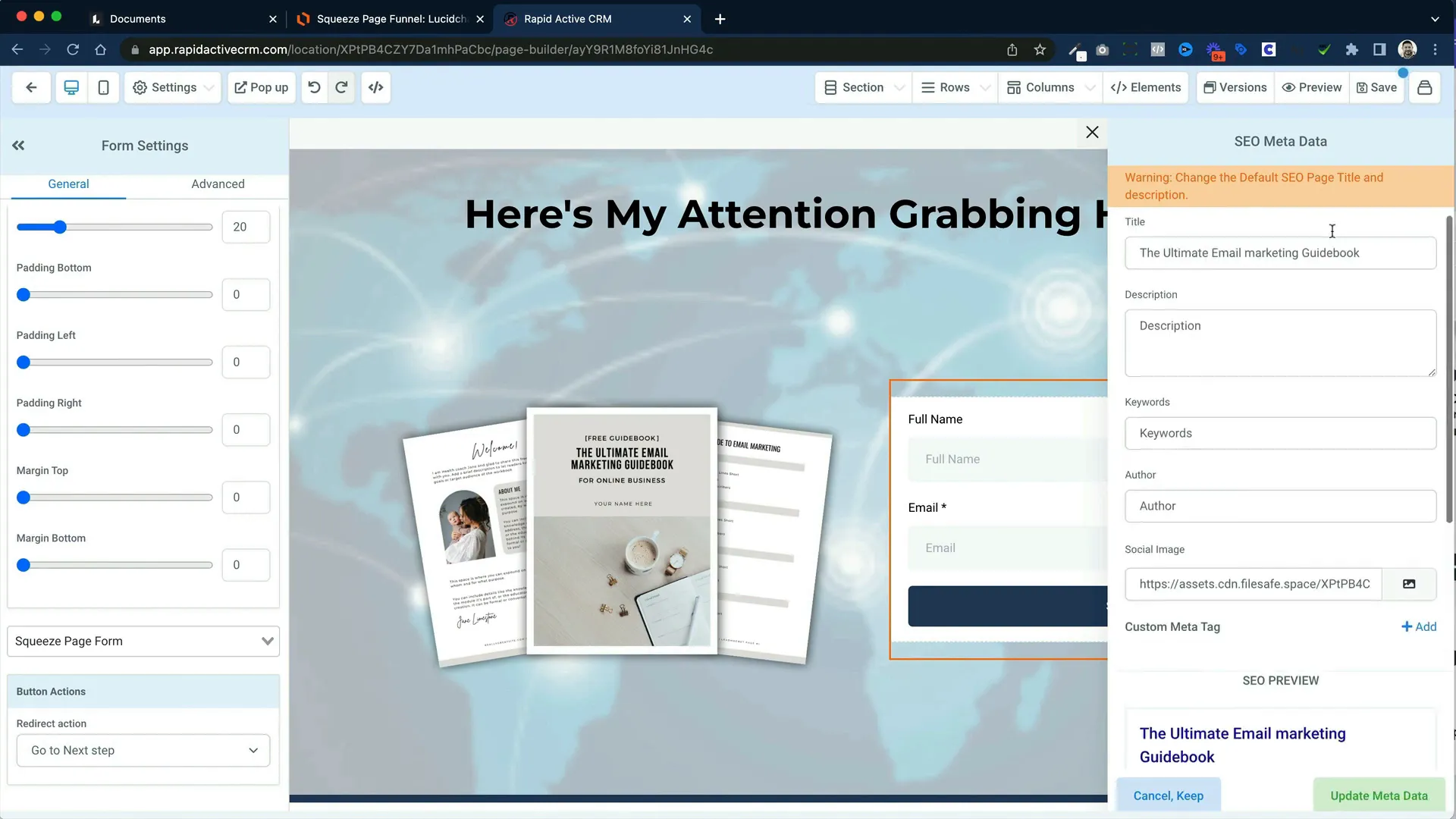Click the Social Image URL field
The width and height of the screenshot is (1456, 819).
coord(1254,584)
